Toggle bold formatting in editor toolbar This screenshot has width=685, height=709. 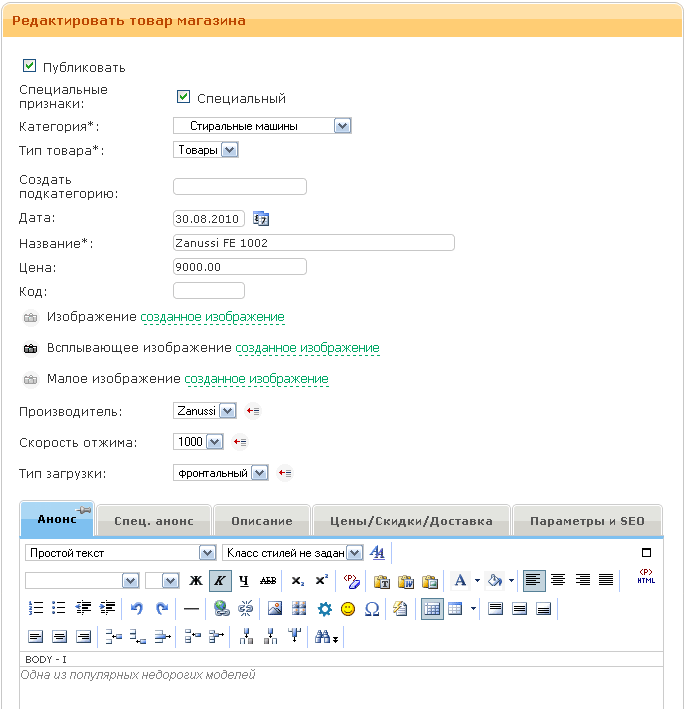(196, 580)
